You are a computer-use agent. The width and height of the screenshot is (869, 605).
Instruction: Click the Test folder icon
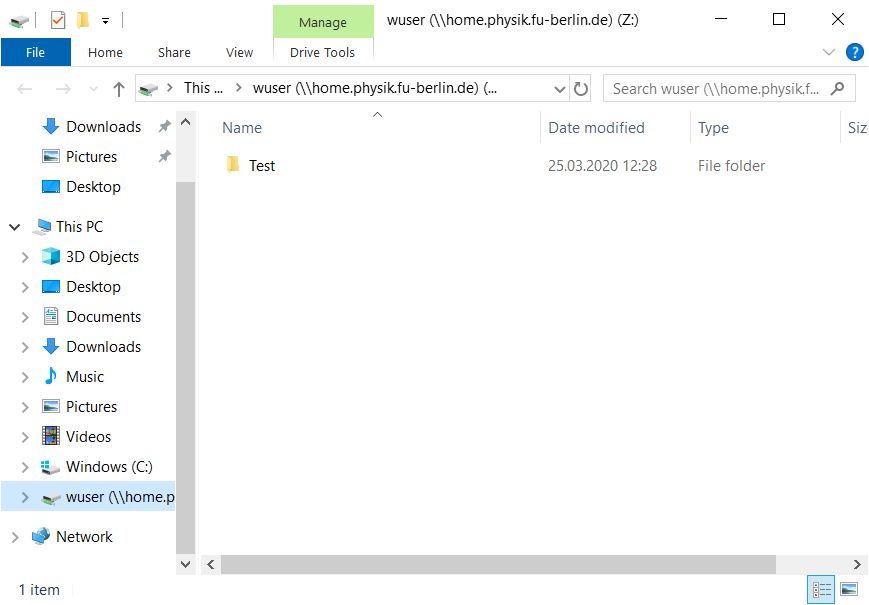233,165
